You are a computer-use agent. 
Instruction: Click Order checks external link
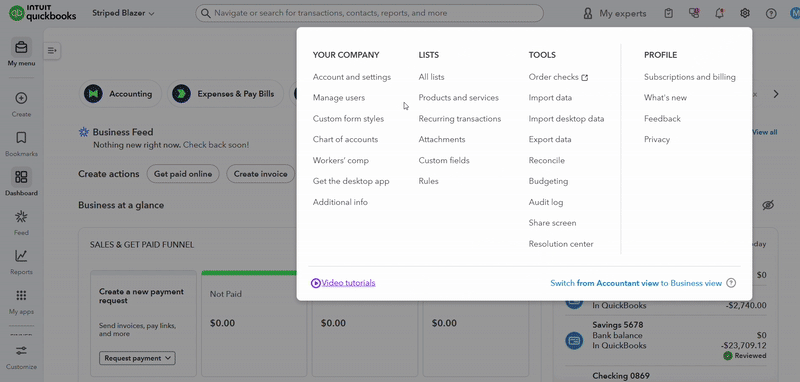coord(558,77)
